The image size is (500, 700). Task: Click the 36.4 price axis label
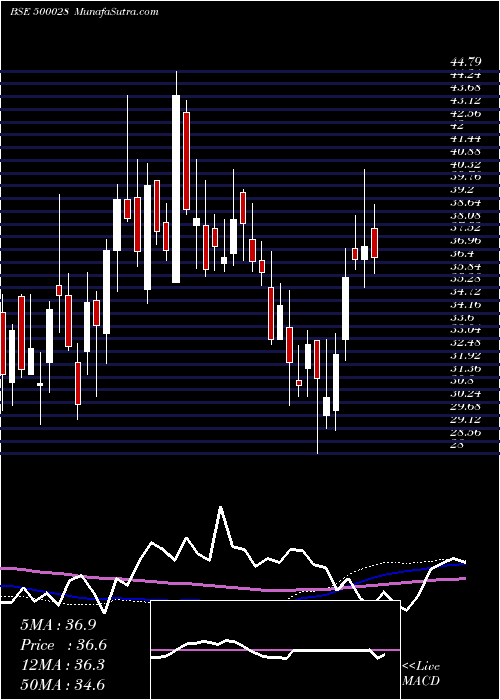click(x=464, y=254)
